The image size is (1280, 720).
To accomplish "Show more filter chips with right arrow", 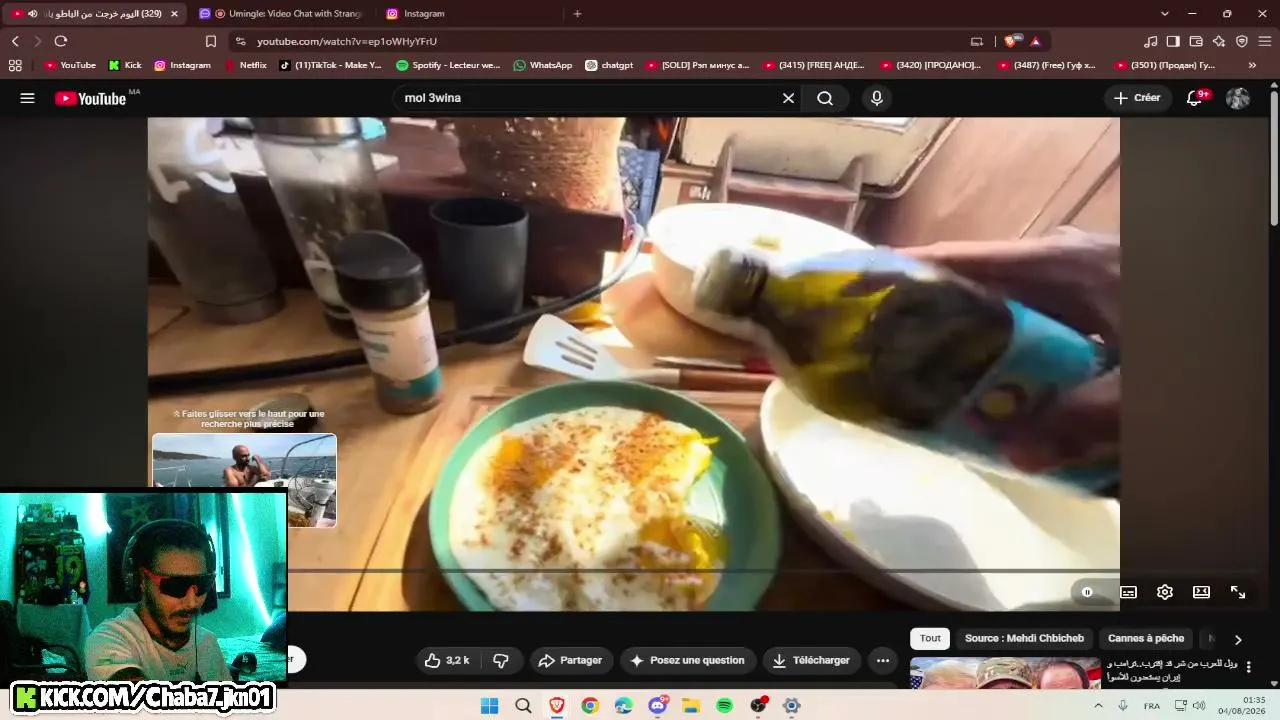I will pyautogui.click(x=1238, y=639).
